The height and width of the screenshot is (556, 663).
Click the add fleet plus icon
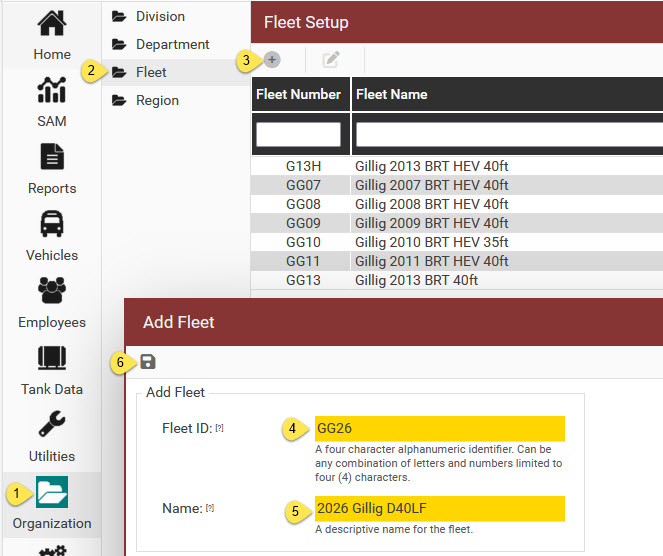(x=272, y=60)
